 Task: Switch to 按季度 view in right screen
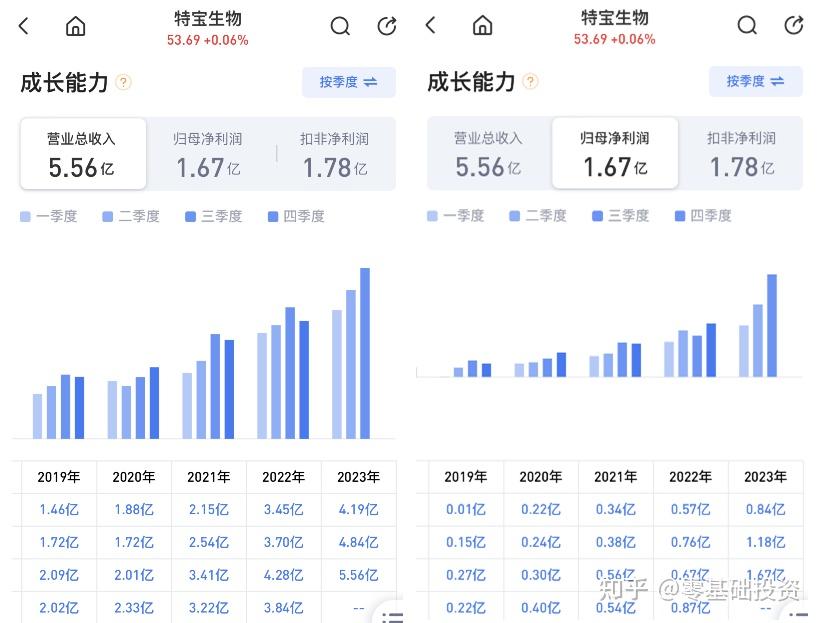(x=756, y=81)
